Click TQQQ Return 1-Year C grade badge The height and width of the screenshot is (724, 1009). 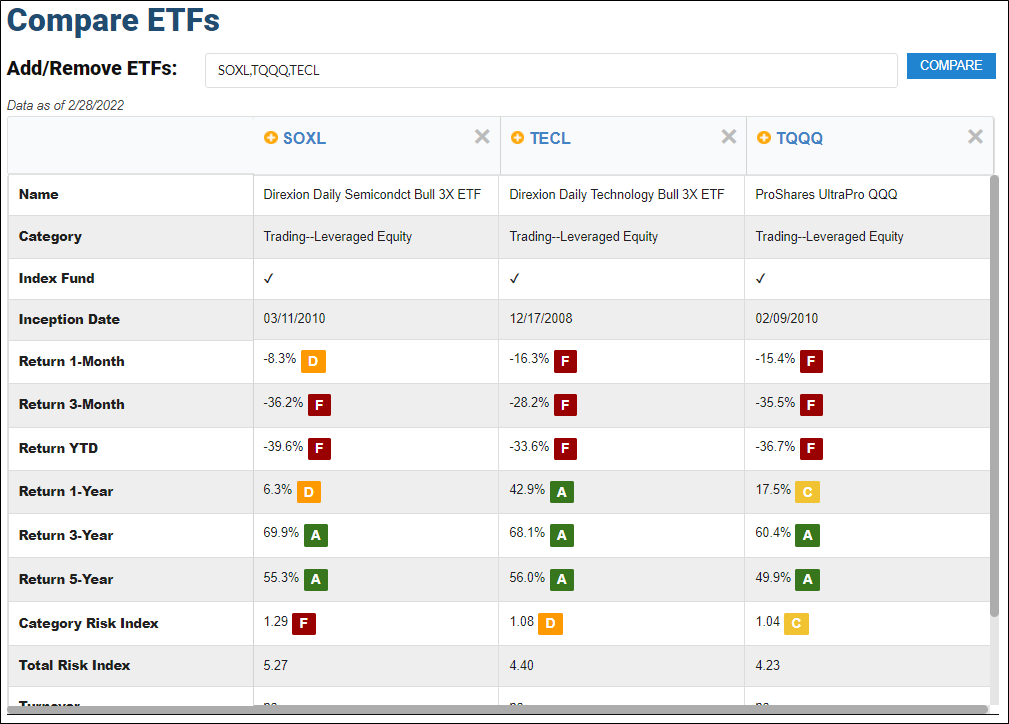pos(808,492)
